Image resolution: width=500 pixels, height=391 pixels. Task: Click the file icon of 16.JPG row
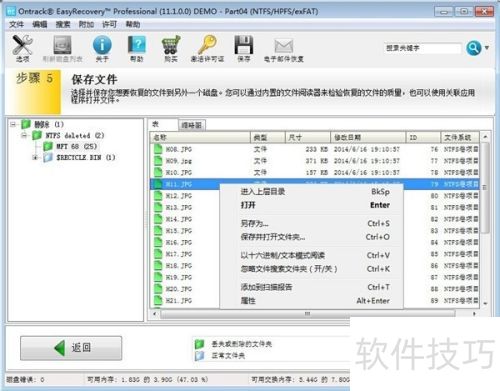pyautogui.click(x=158, y=242)
